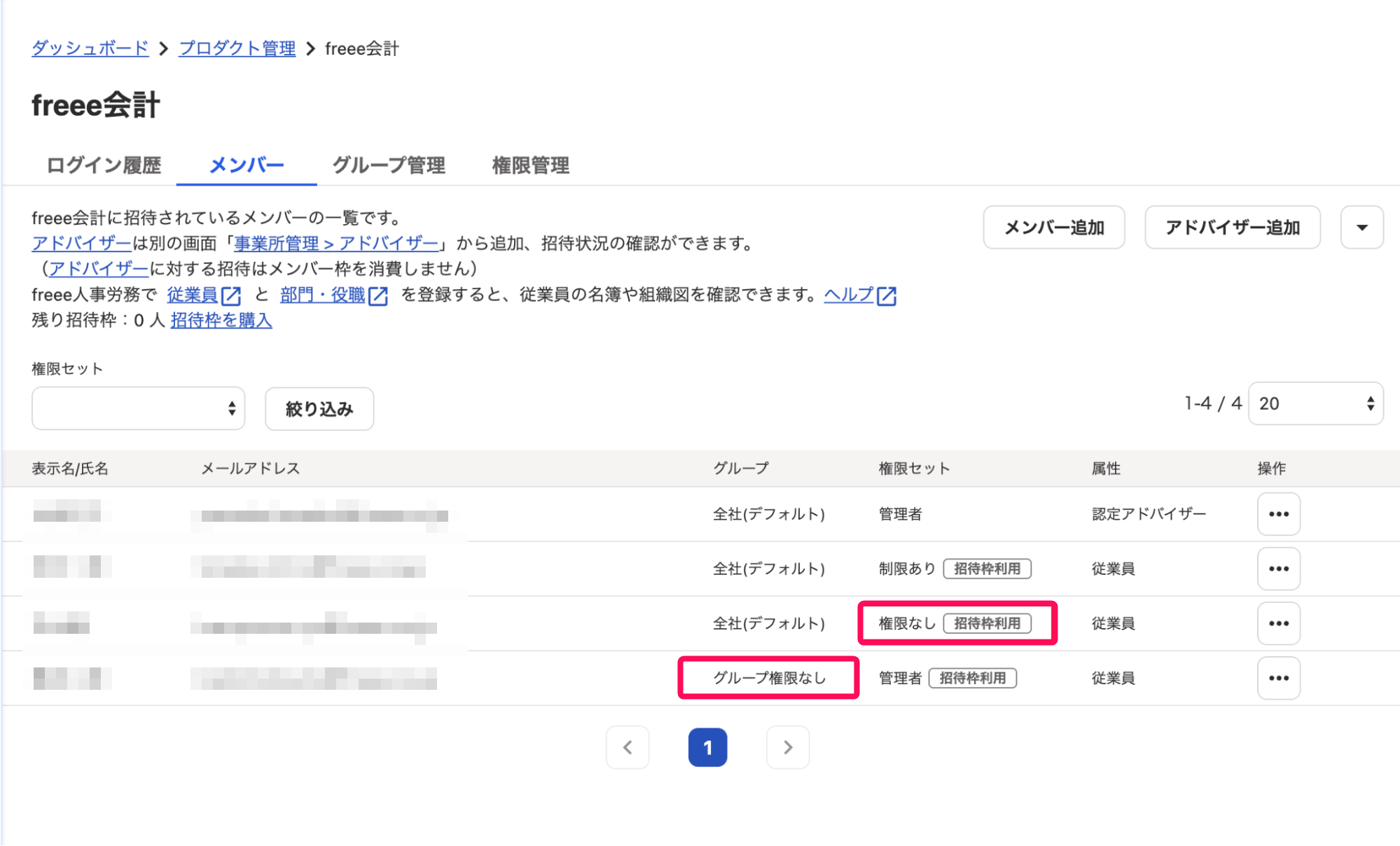Open the ヘルプ link

[849, 295]
